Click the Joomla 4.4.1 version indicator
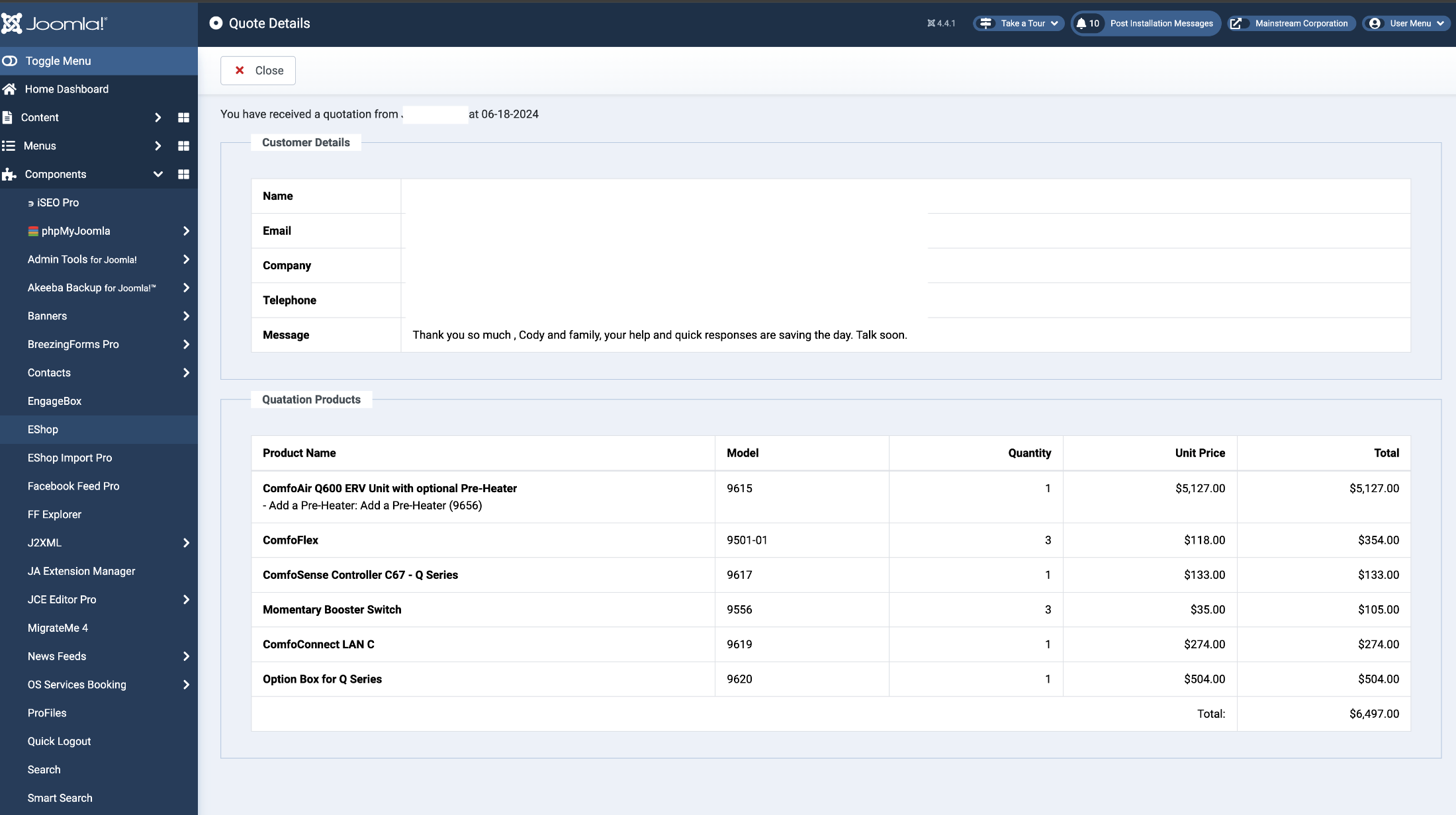The width and height of the screenshot is (1456, 815). (941, 23)
